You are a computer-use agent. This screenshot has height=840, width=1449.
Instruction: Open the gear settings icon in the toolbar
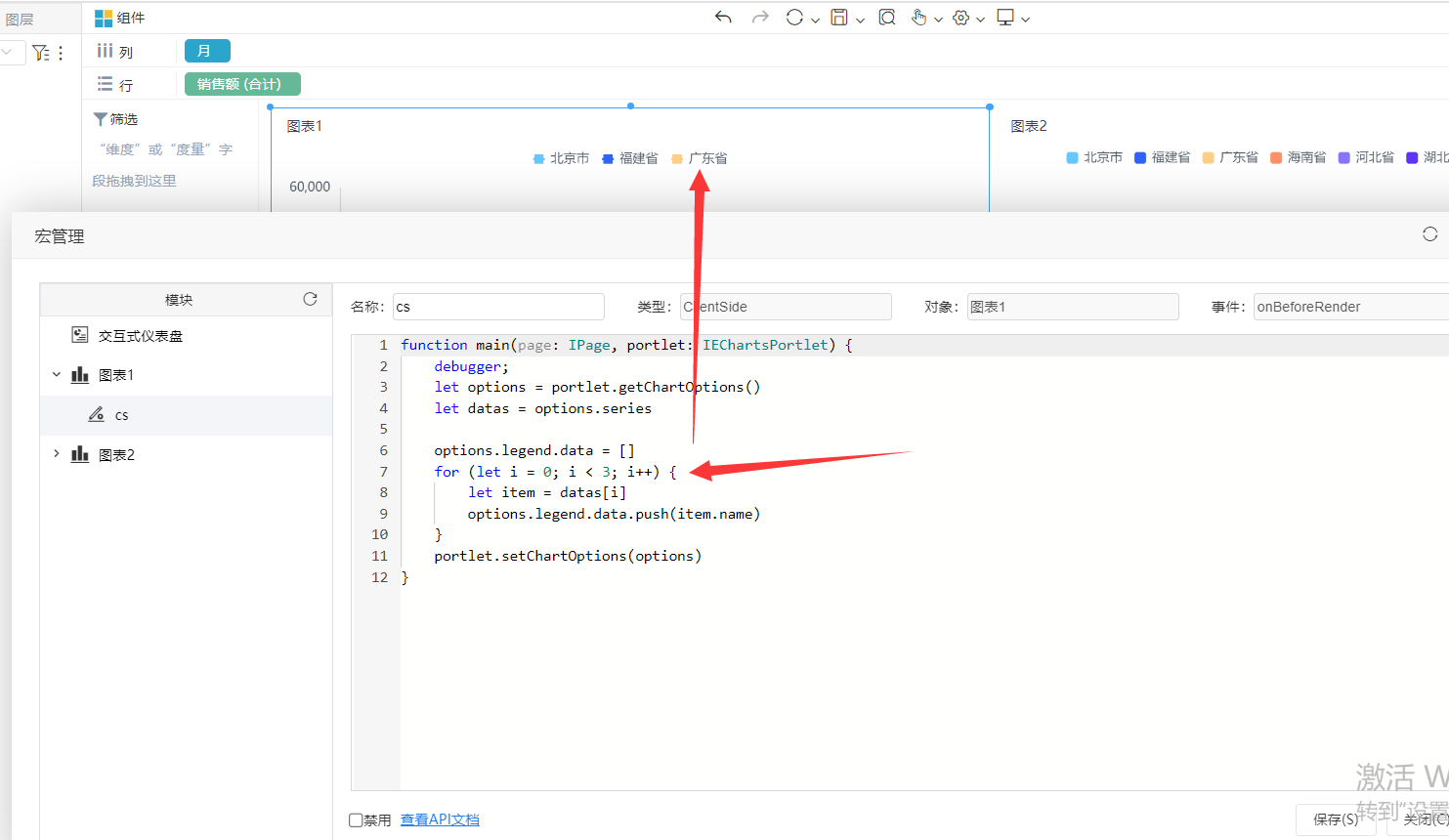(x=961, y=18)
